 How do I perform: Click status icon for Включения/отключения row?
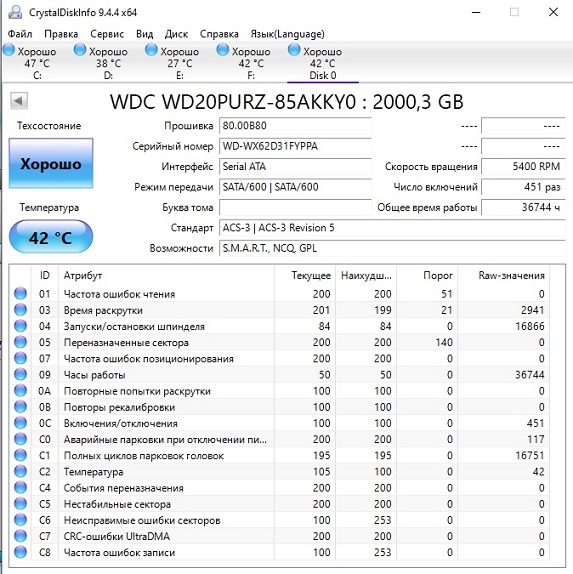(21, 423)
